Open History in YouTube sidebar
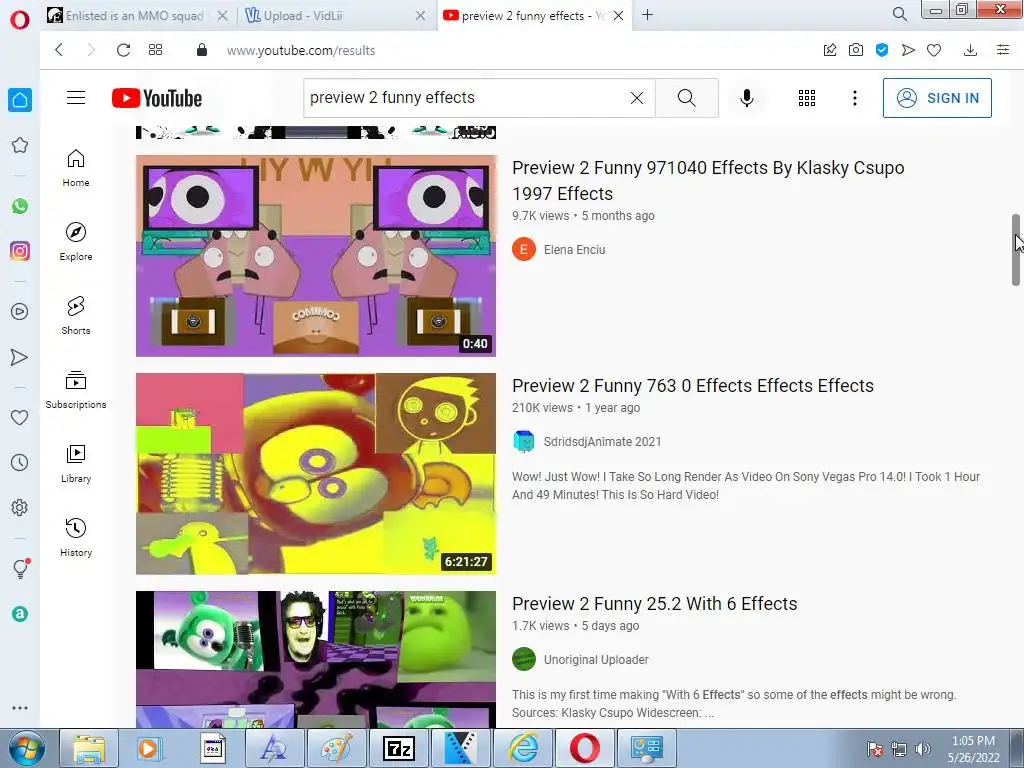Image resolution: width=1024 pixels, height=768 pixels. click(x=76, y=537)
